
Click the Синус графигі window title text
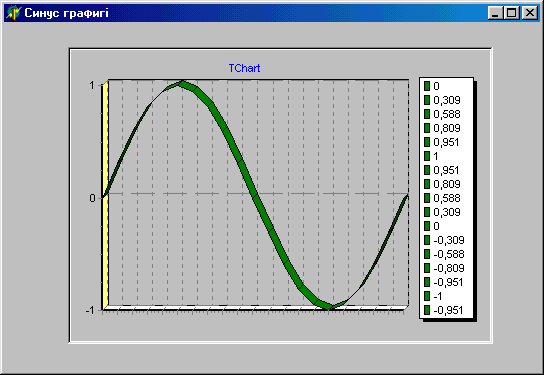66,13
